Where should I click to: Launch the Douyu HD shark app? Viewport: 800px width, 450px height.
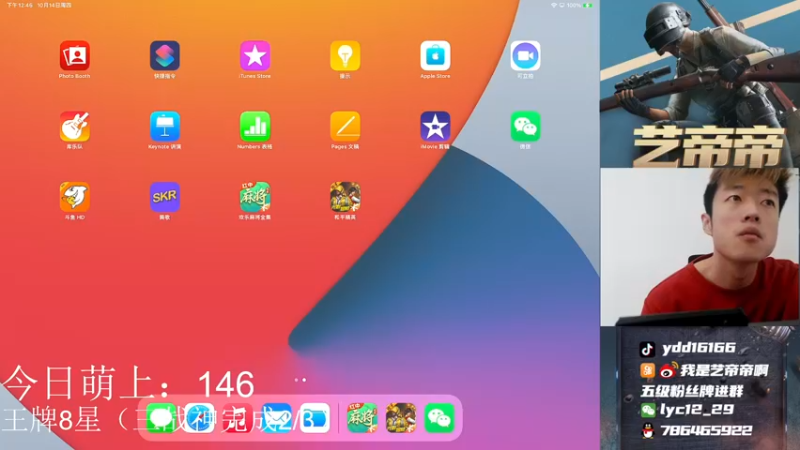click(74, 196)
